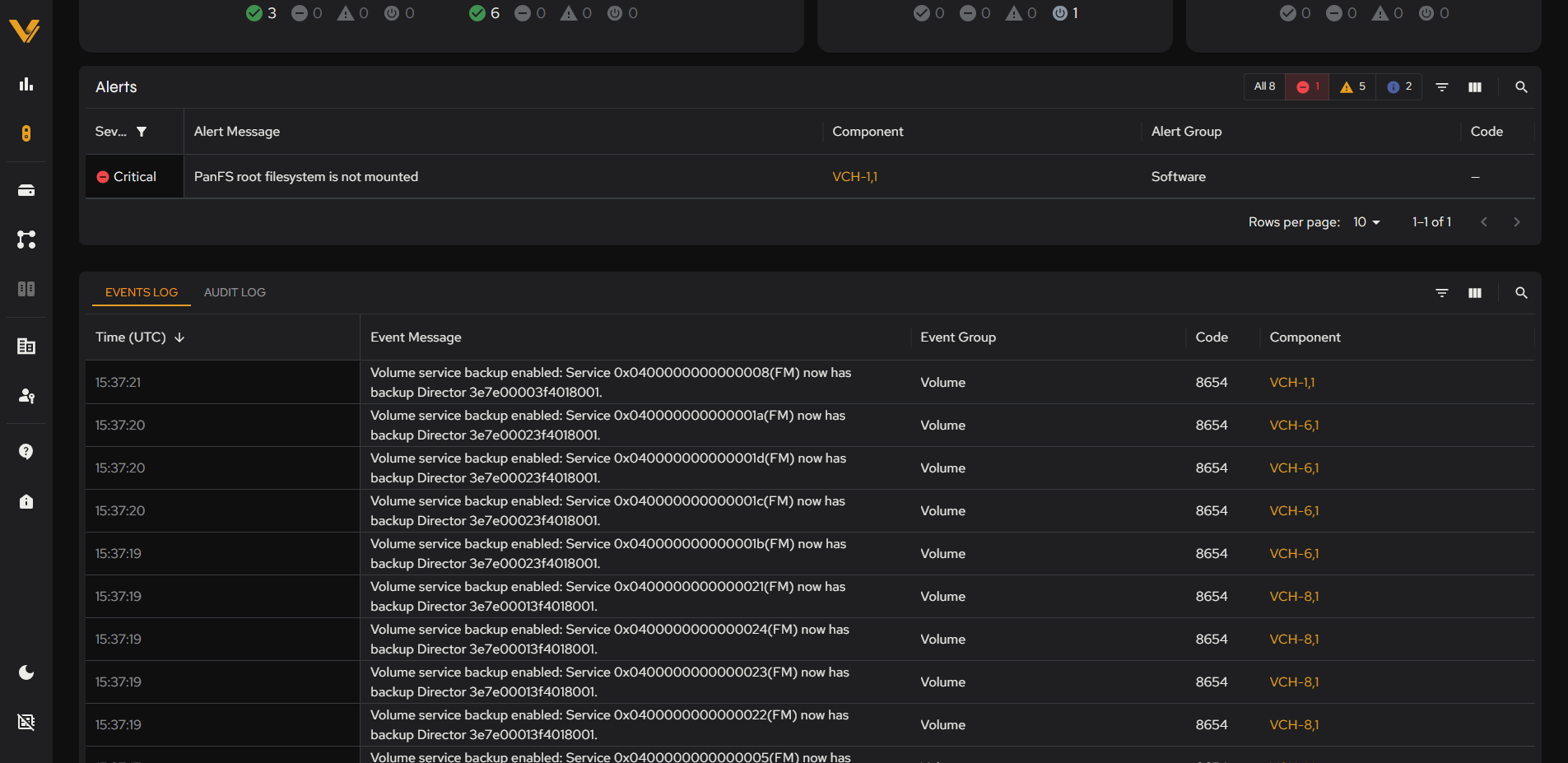The height and width of the screenshot is (763, 1568).
Task: Open VCH-1,1 link in 15:37:21 event row
Action: (1291, 383)
